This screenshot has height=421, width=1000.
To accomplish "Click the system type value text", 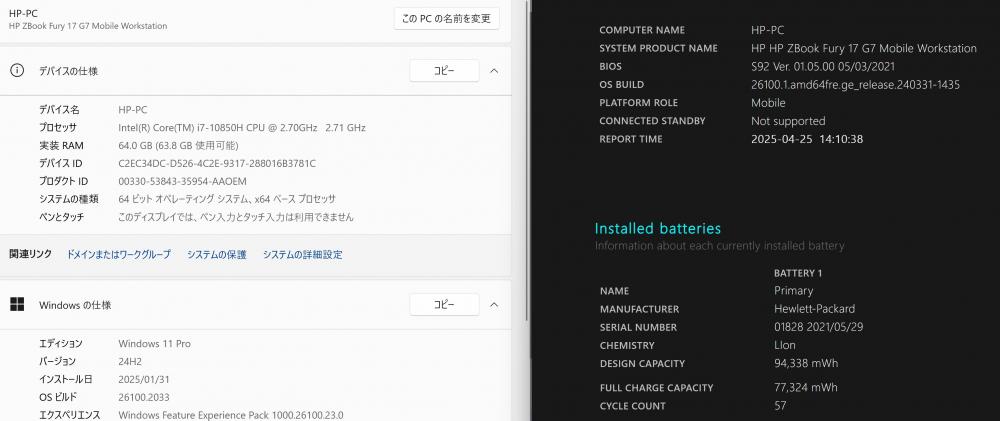I will 227,199.
